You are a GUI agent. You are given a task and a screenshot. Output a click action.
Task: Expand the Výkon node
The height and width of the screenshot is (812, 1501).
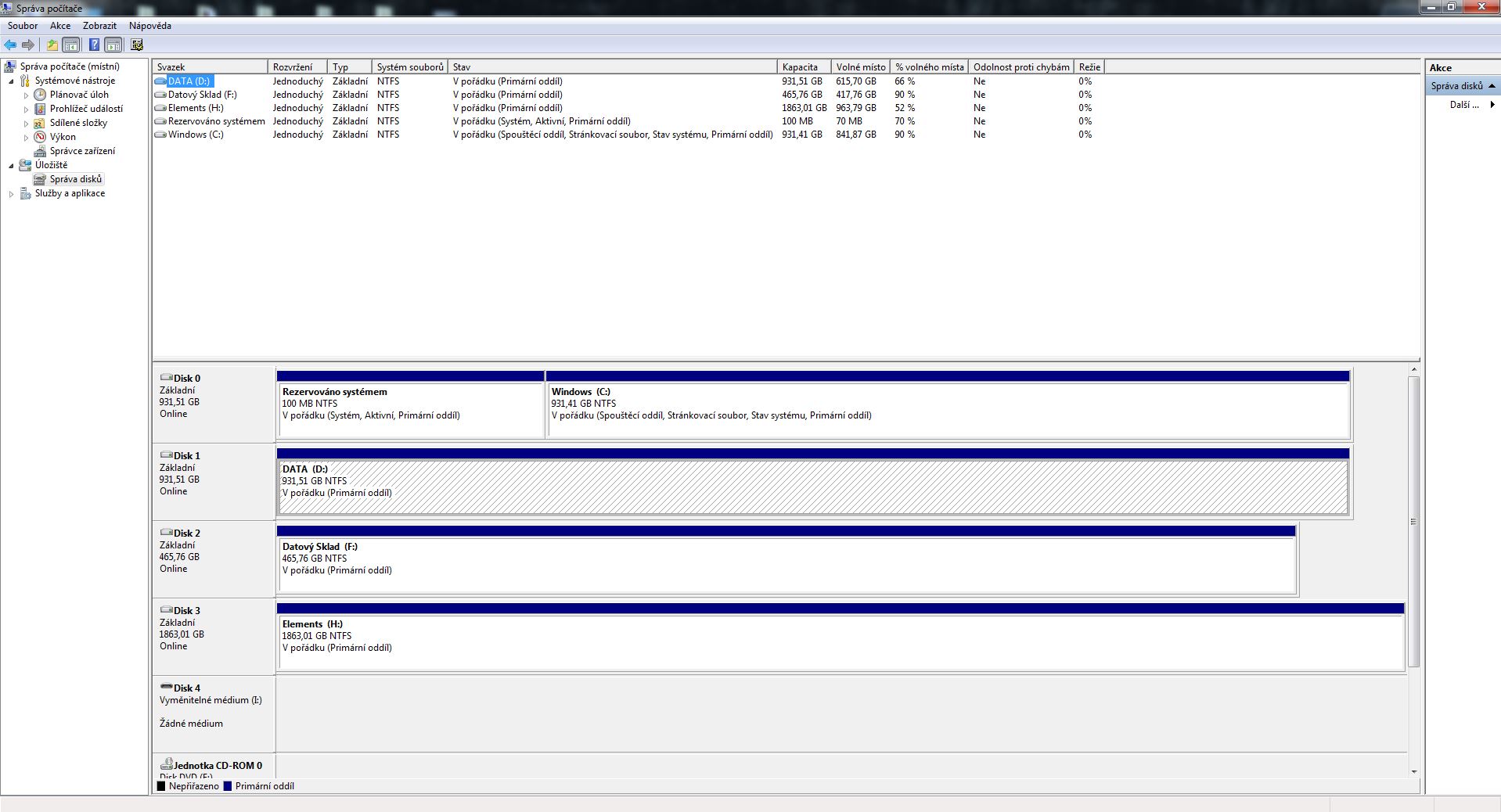[26, 138]
